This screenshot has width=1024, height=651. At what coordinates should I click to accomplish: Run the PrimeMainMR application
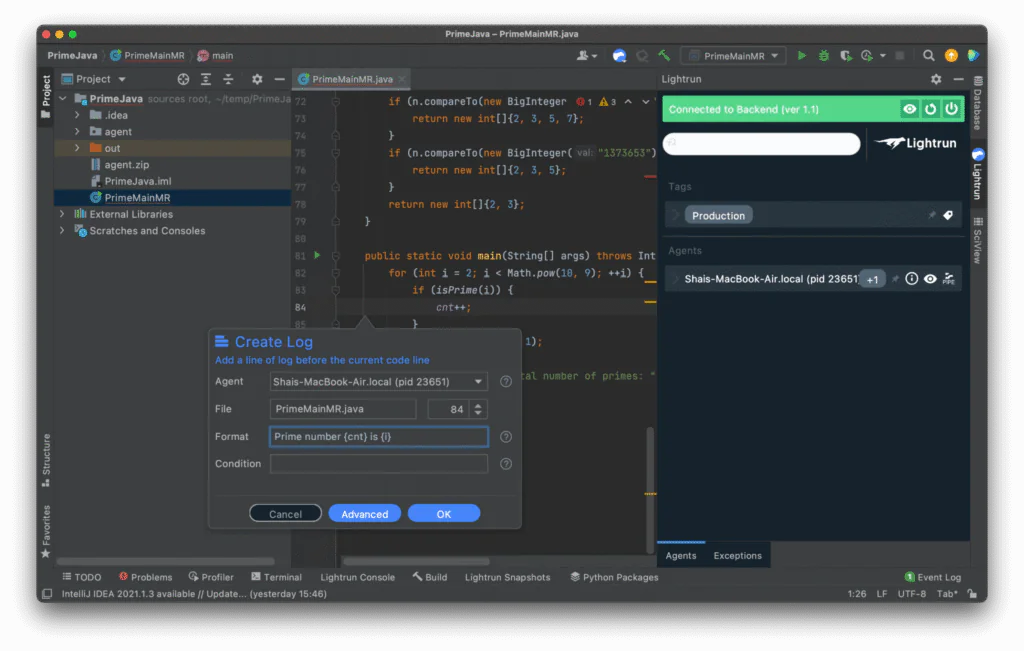coord(802,55)
